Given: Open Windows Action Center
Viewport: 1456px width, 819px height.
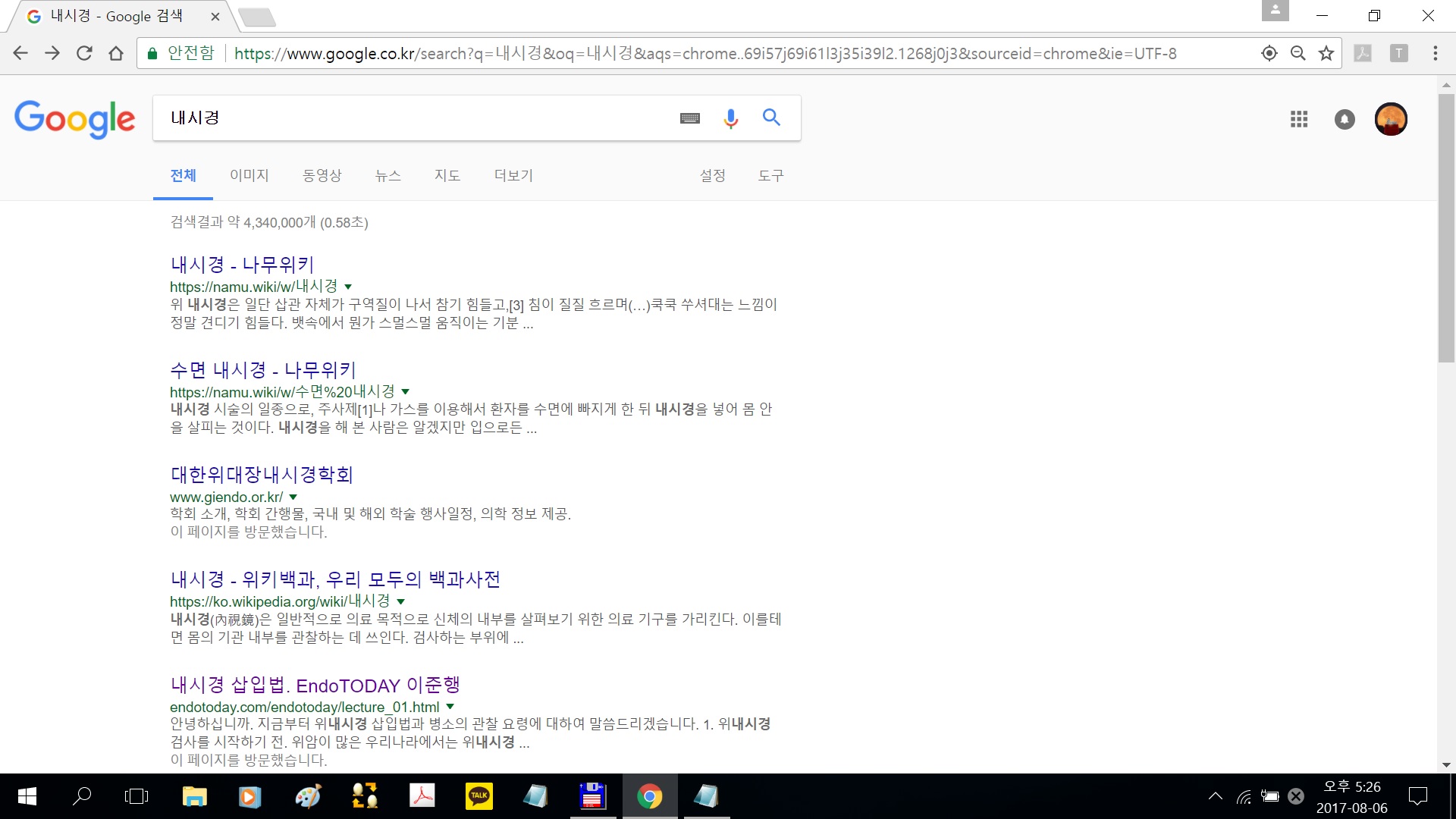Looking at the screenshot, I should 1417,796.
